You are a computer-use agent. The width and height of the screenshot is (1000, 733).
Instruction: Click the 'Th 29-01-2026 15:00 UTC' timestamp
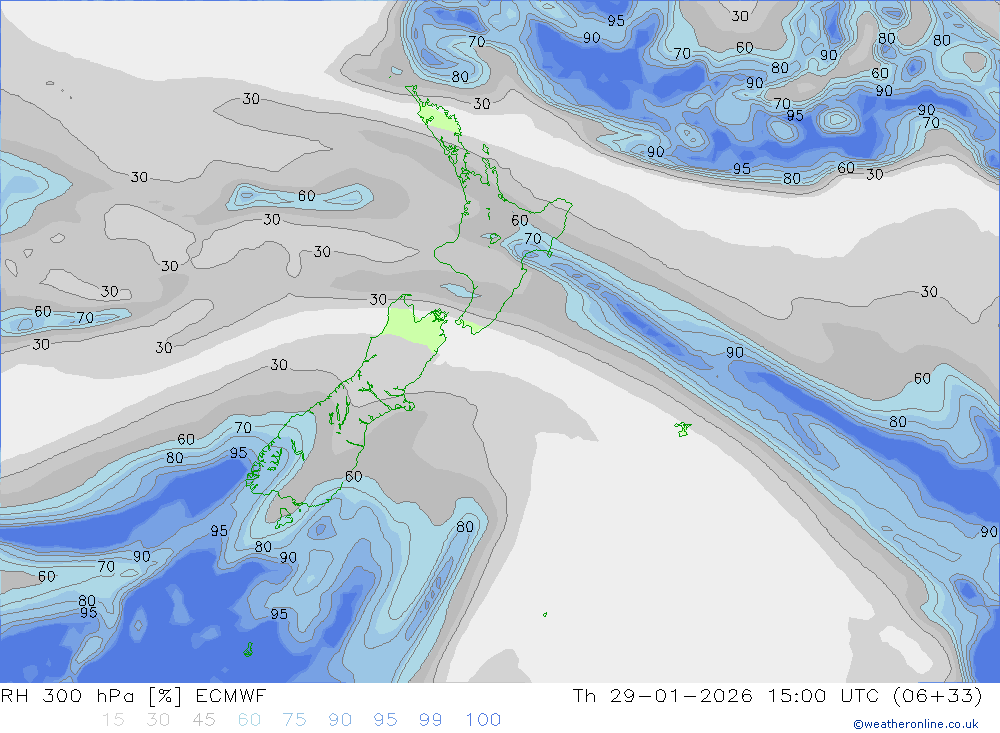click(725, 695)
